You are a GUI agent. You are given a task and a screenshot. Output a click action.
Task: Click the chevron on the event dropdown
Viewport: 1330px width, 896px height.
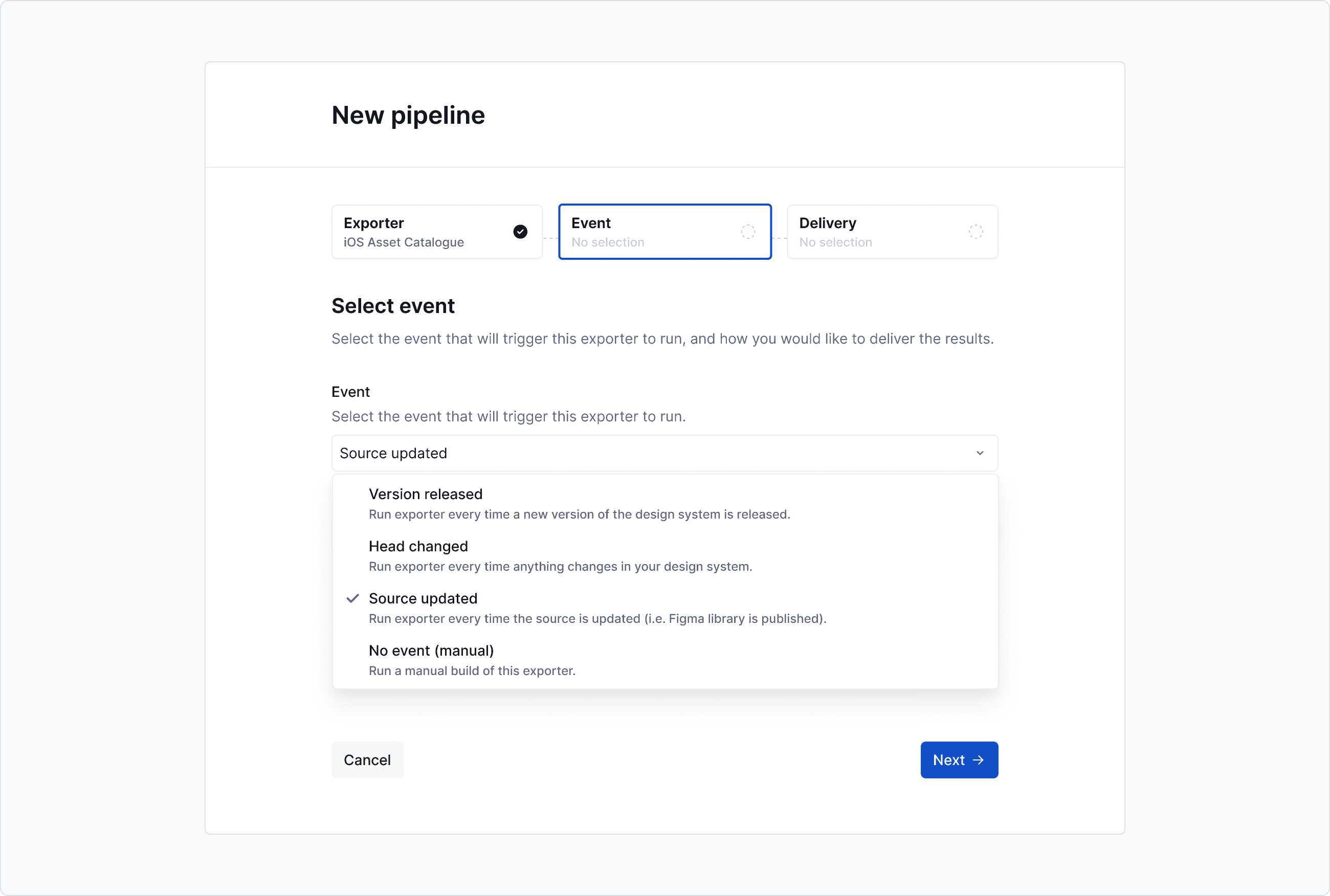click(x=980, y=453)
